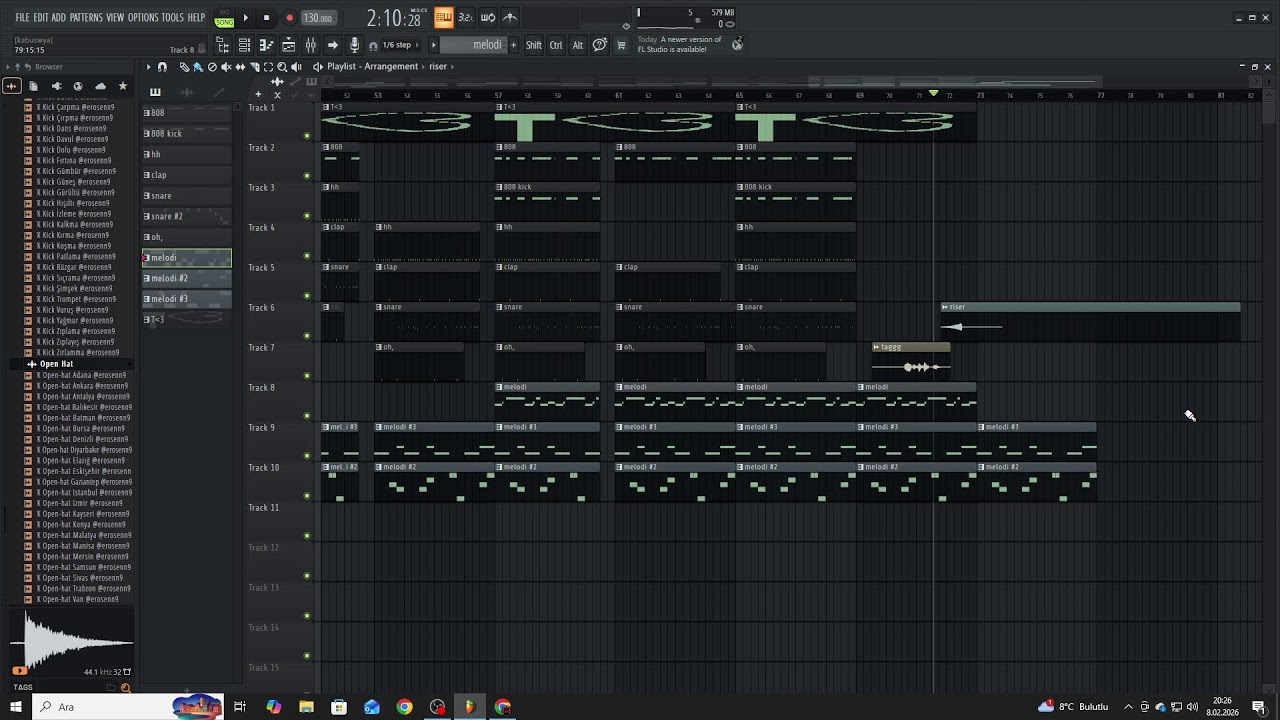Open the metronome option
The width and height of the screenshot is (1280, 720).
click(x=510, y=17)
